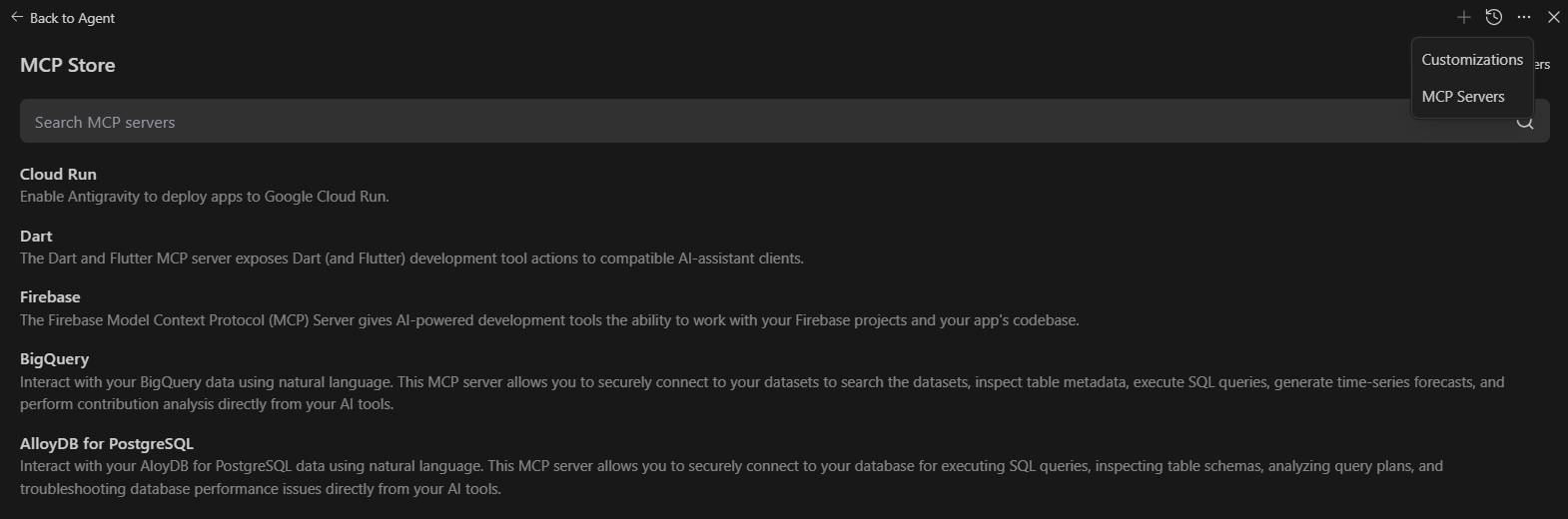Start a new conversation with plus icon
Screen dimensions: 1568x519
pyautogui.click(x=1463, y=17)
